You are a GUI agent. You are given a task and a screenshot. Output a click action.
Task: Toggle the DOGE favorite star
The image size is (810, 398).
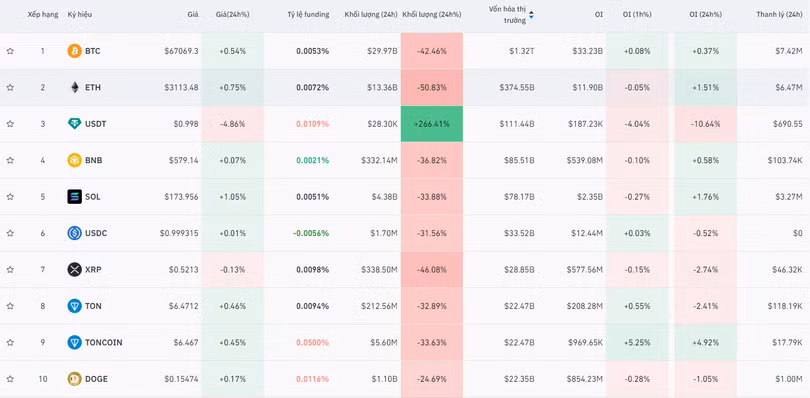(10, 379)
